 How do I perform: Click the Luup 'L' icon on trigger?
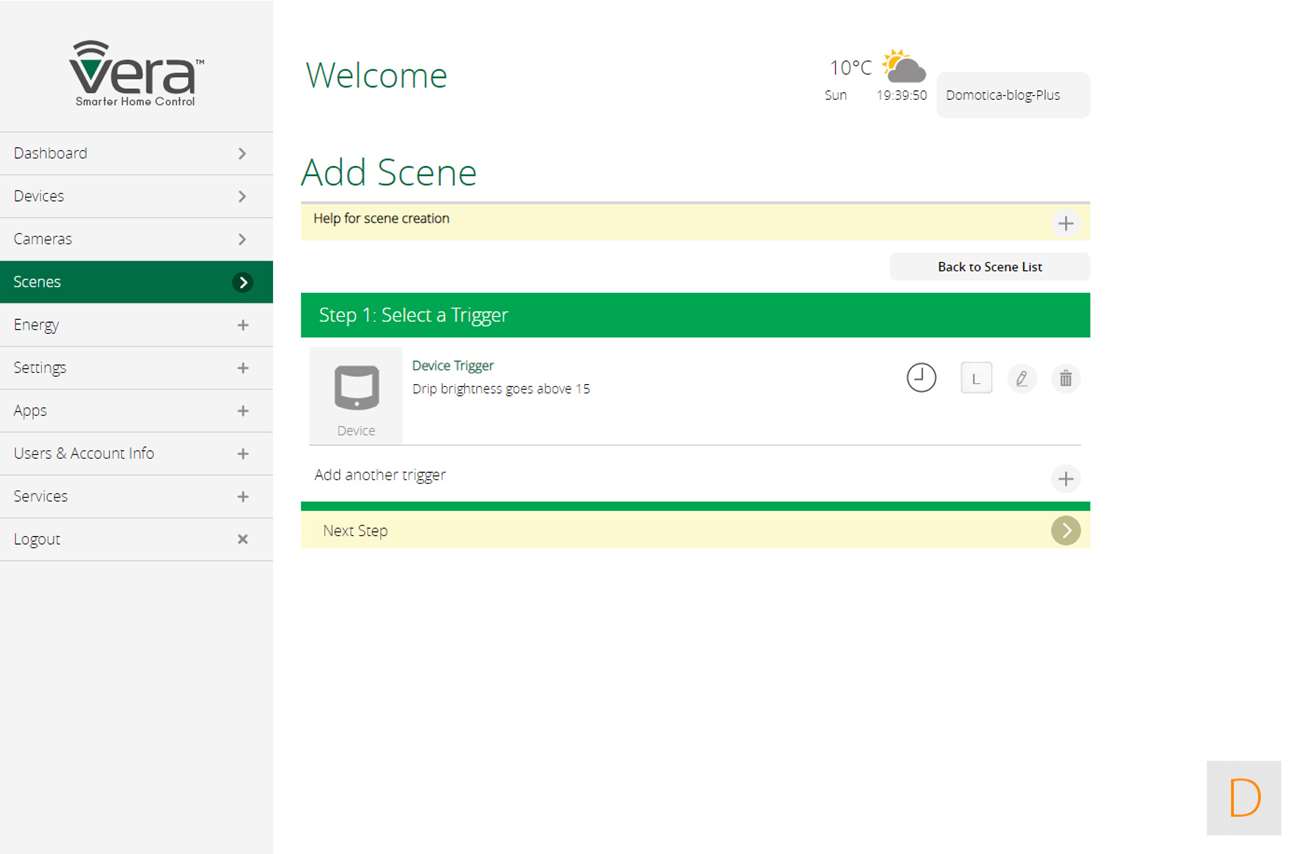(976, 378)
